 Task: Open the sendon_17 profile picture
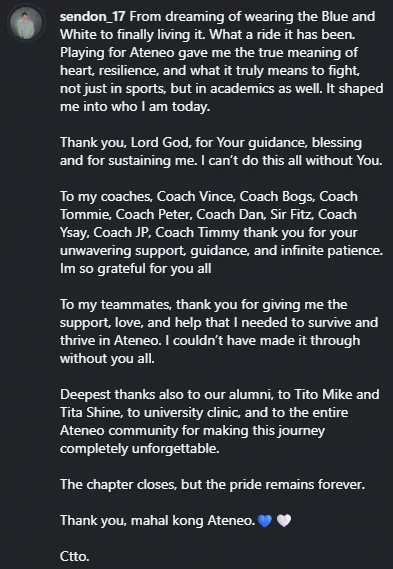pos(26,23)
